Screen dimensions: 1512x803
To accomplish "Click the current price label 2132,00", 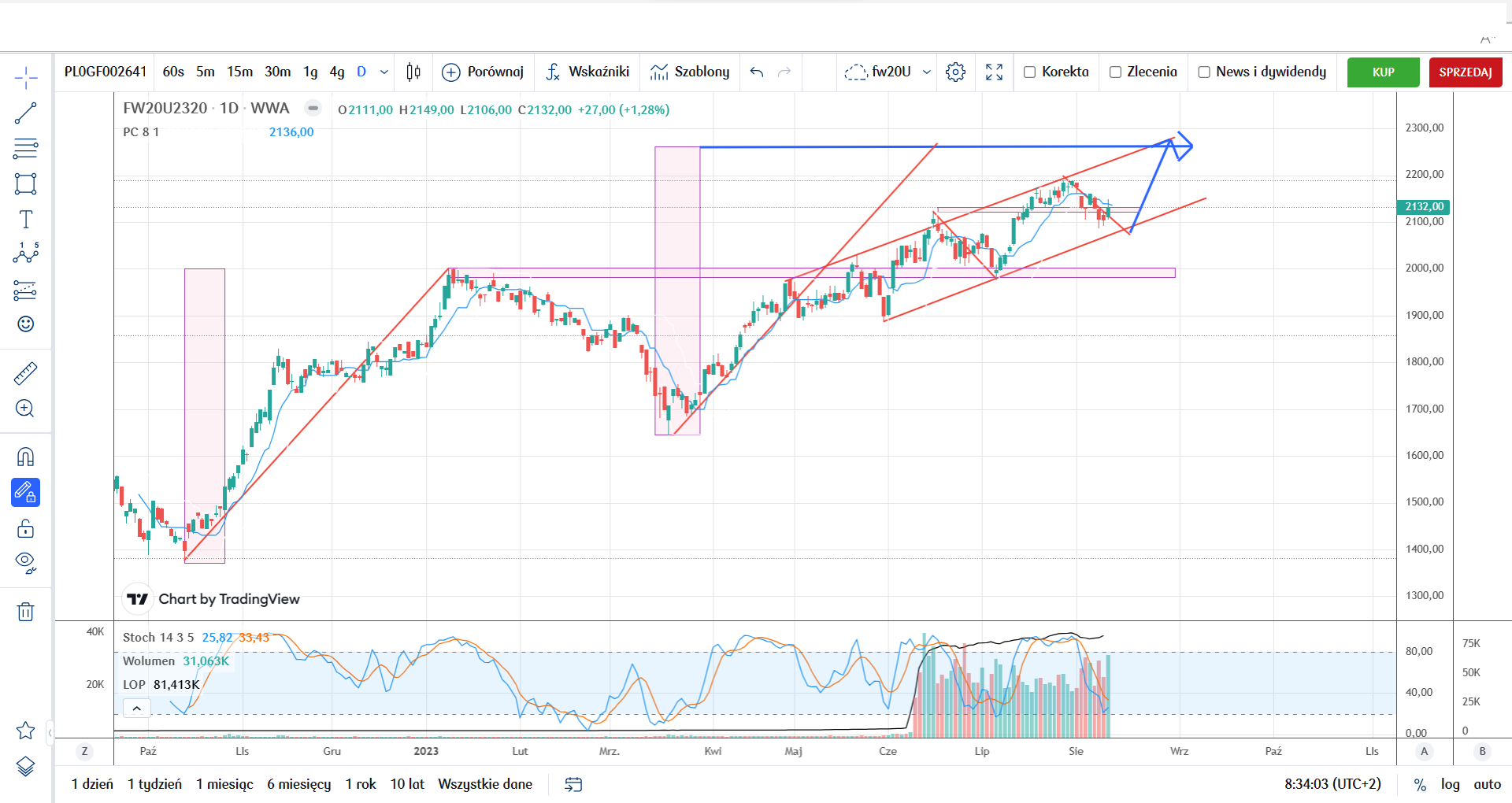I will [x=1423, y=207].
